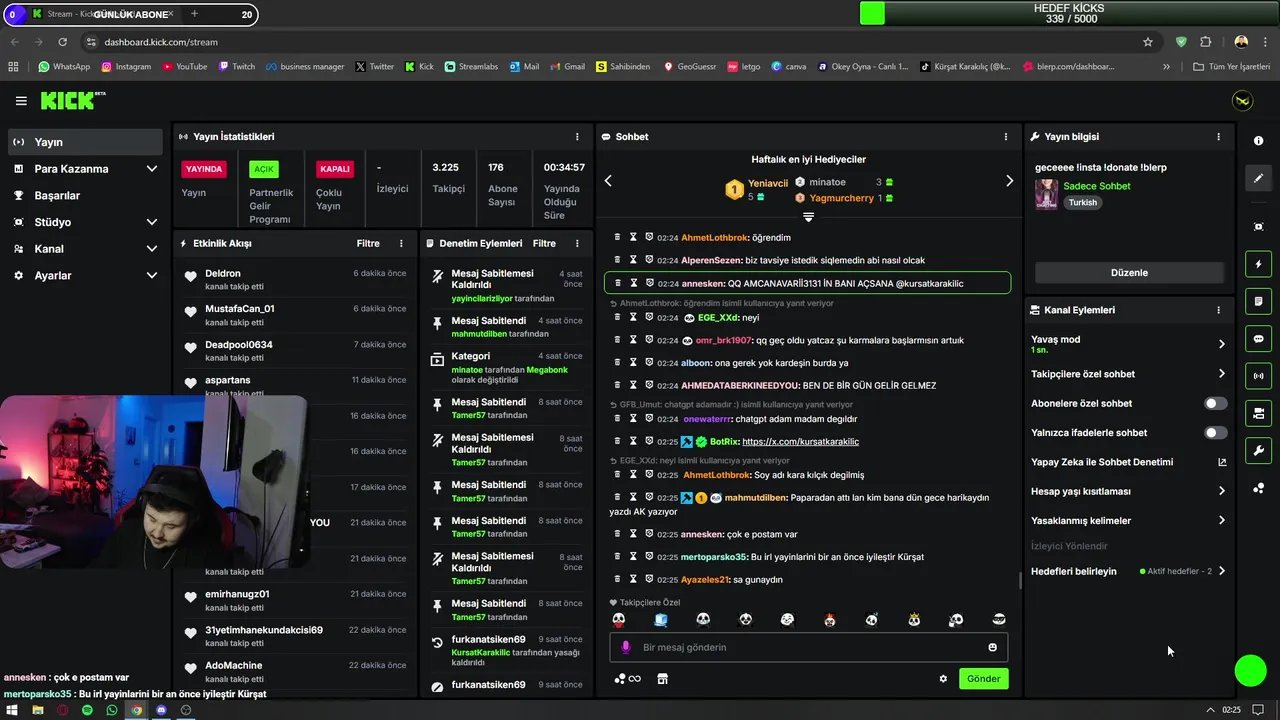
Task: Click the purple microphone icon in message box
Action: [x=626, y=647]
